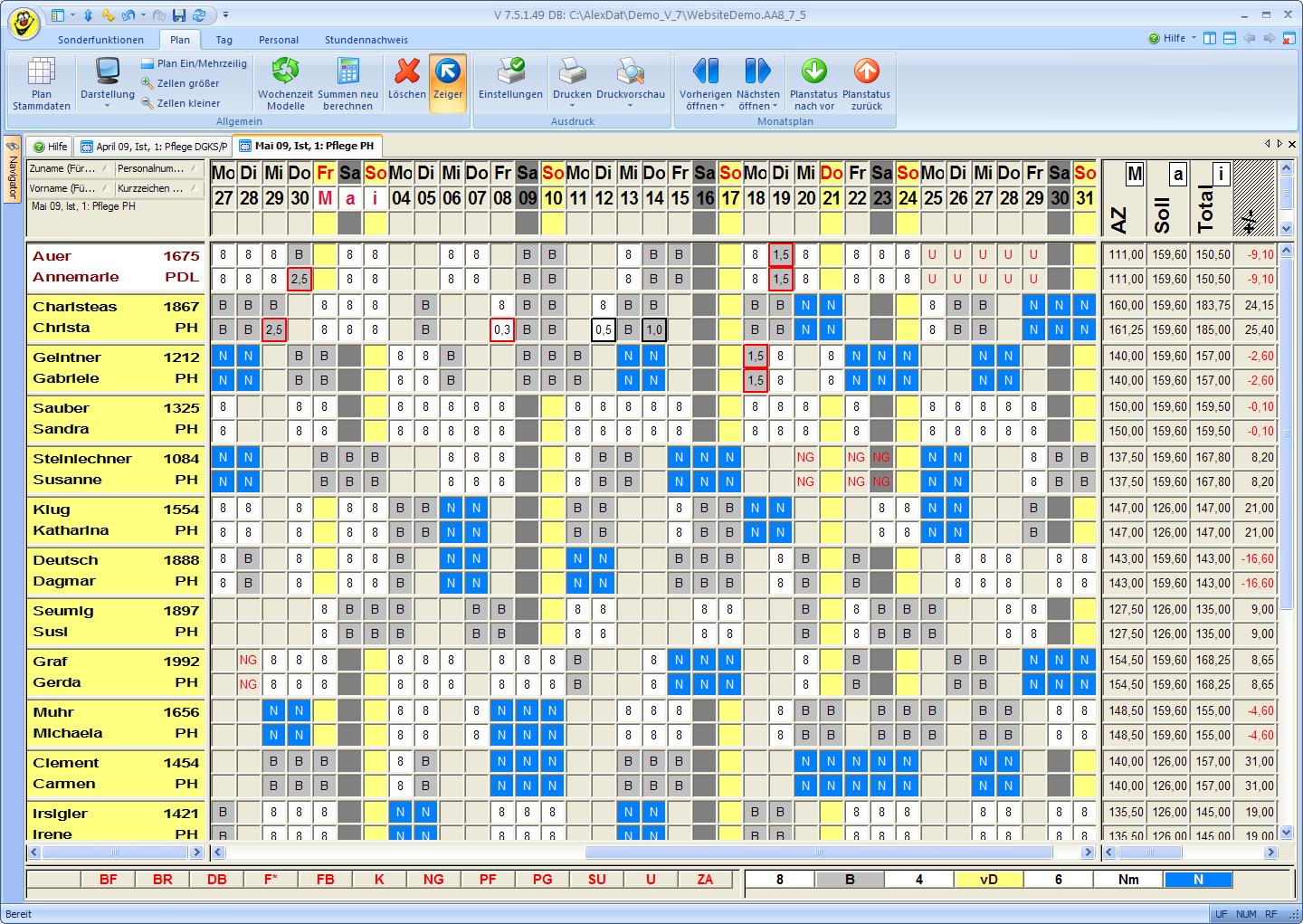1303x924 pixels.
Task: Toggle Plan Ein/Mehrzeilig view
Action: tap(194, 63)
